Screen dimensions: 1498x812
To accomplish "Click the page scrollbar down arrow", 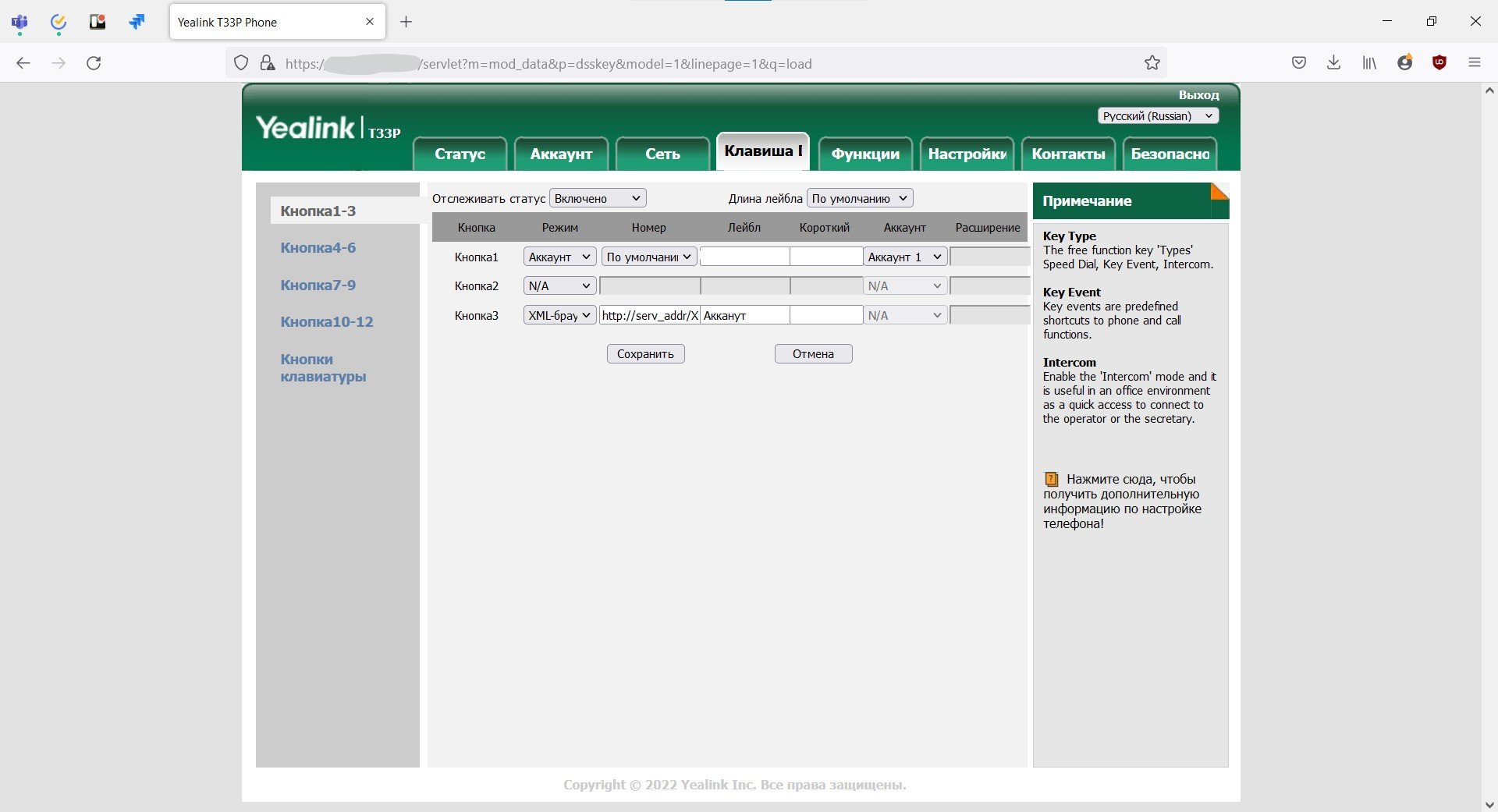I will [x=1489, y=803].
